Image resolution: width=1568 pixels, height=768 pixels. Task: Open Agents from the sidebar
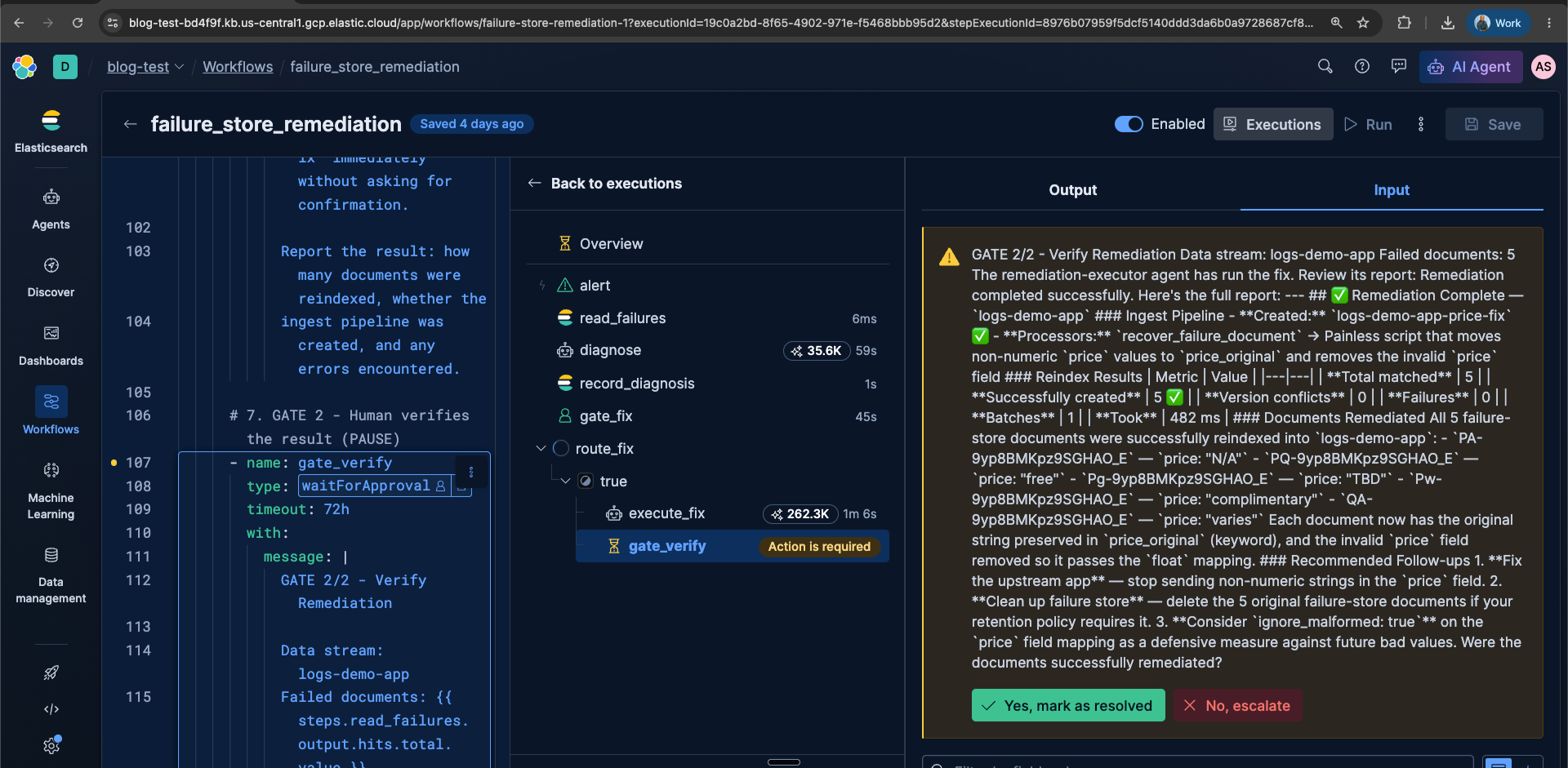(51, 209)
